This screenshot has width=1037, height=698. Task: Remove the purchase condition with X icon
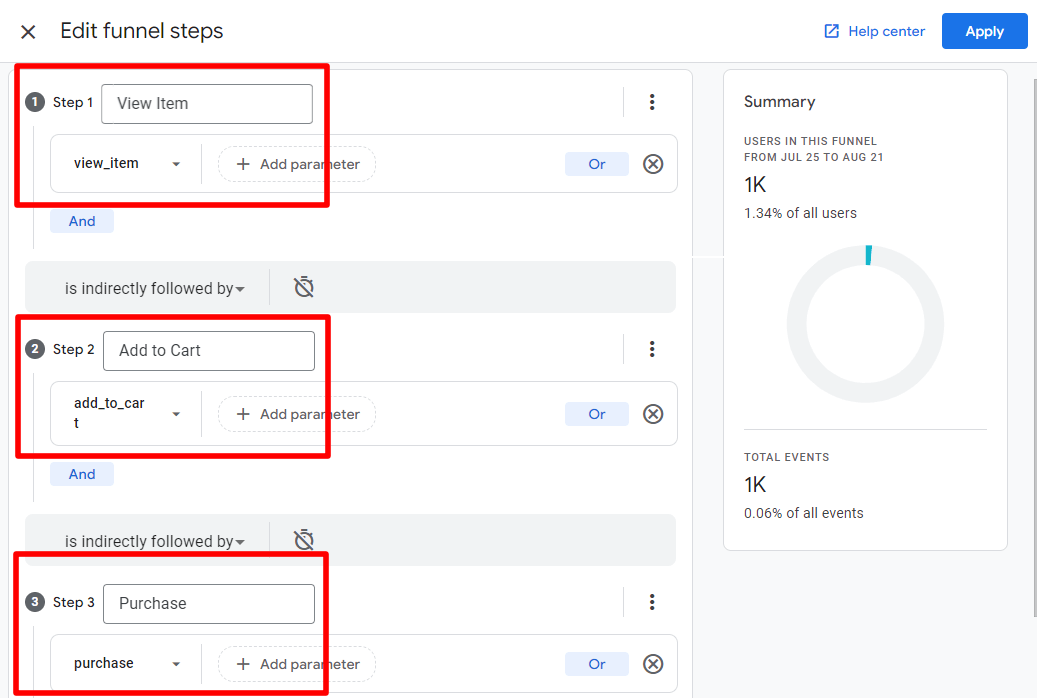[653, 664]
